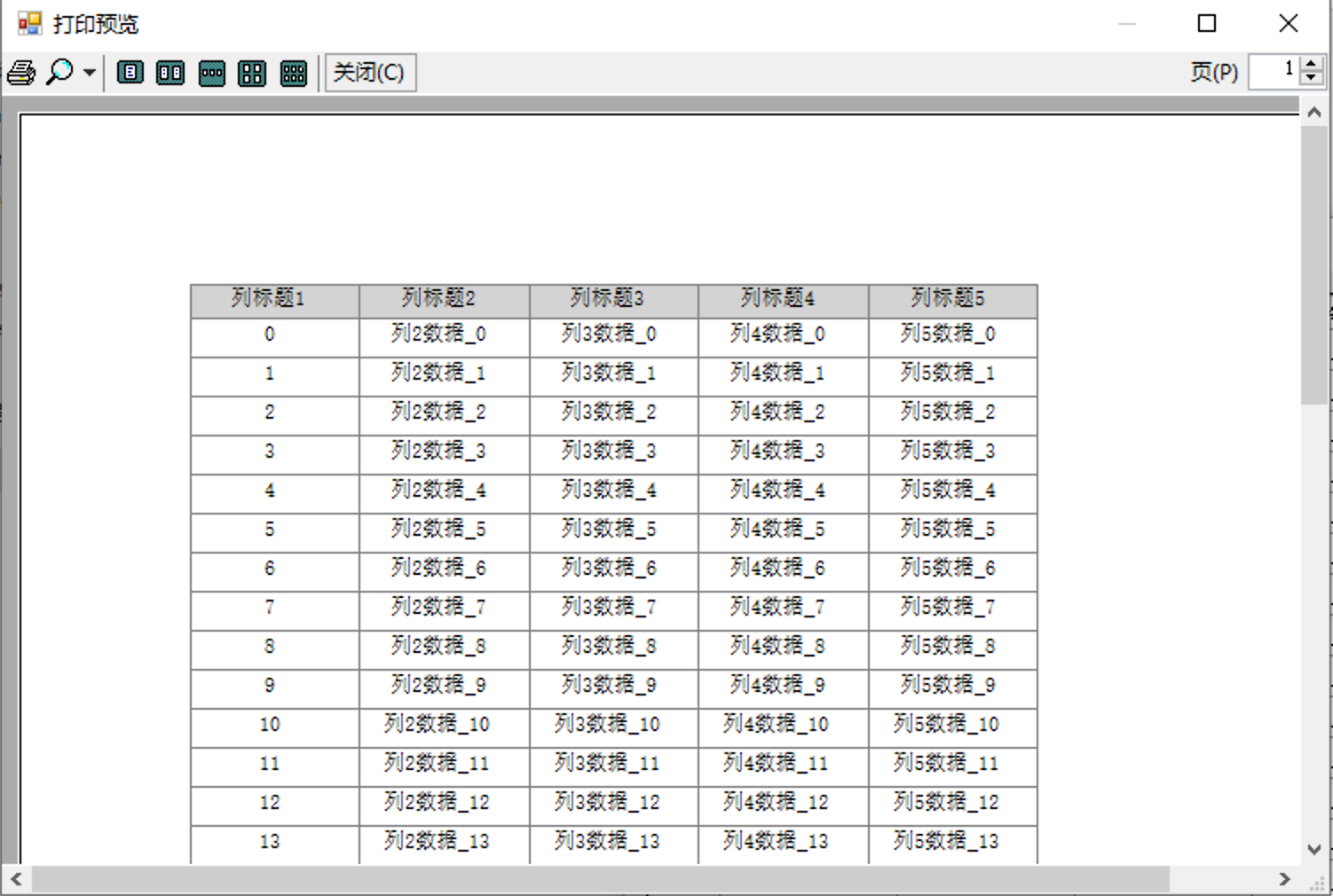Click the horizontal scrollbar left arrow

coord(16,879)
